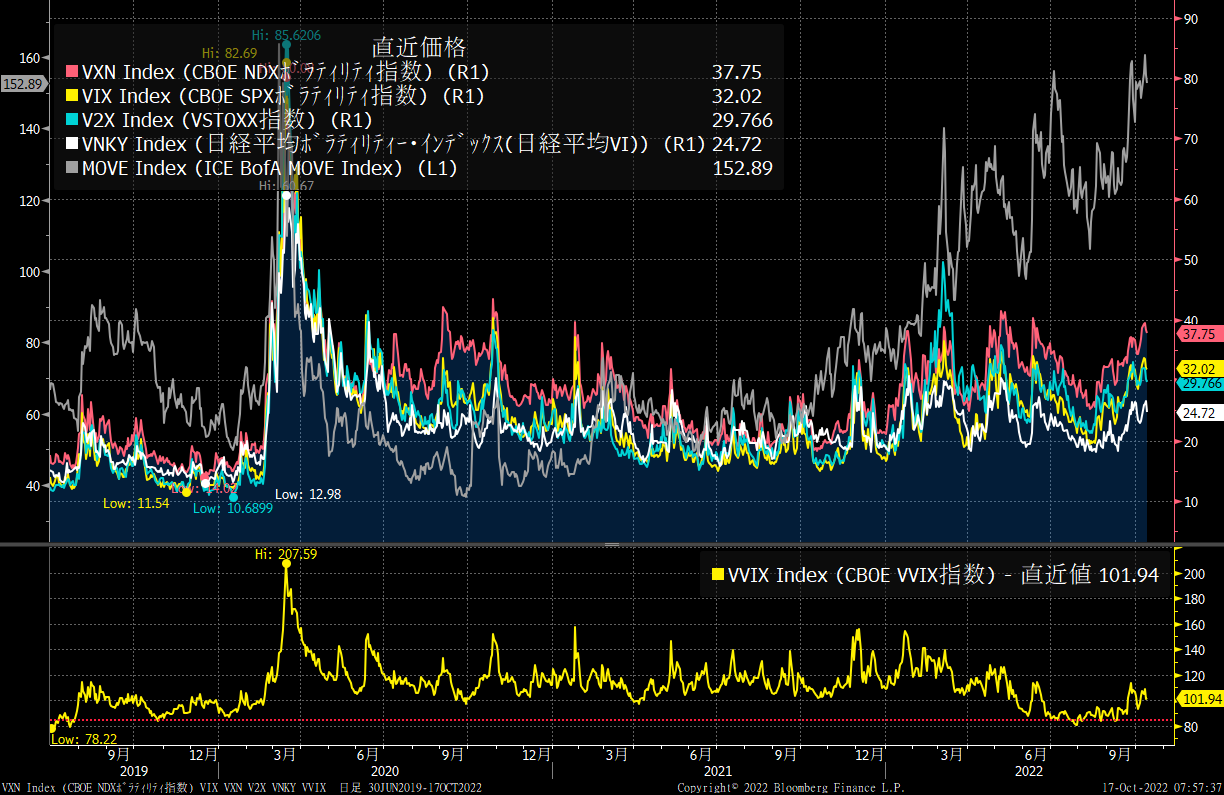Select the V2X Index (VSTOXX指数) legend label
Image resolution: width=1224 pixels, height=795 pixels.
pyautogui.click(x=226, y=121)
